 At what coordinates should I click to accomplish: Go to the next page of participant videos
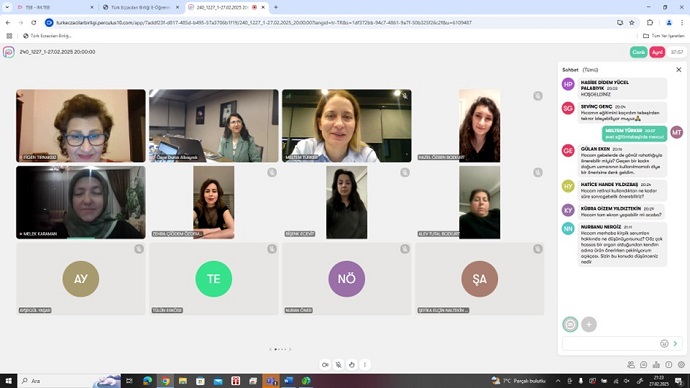pyautogui.click(x=290, y=349)
